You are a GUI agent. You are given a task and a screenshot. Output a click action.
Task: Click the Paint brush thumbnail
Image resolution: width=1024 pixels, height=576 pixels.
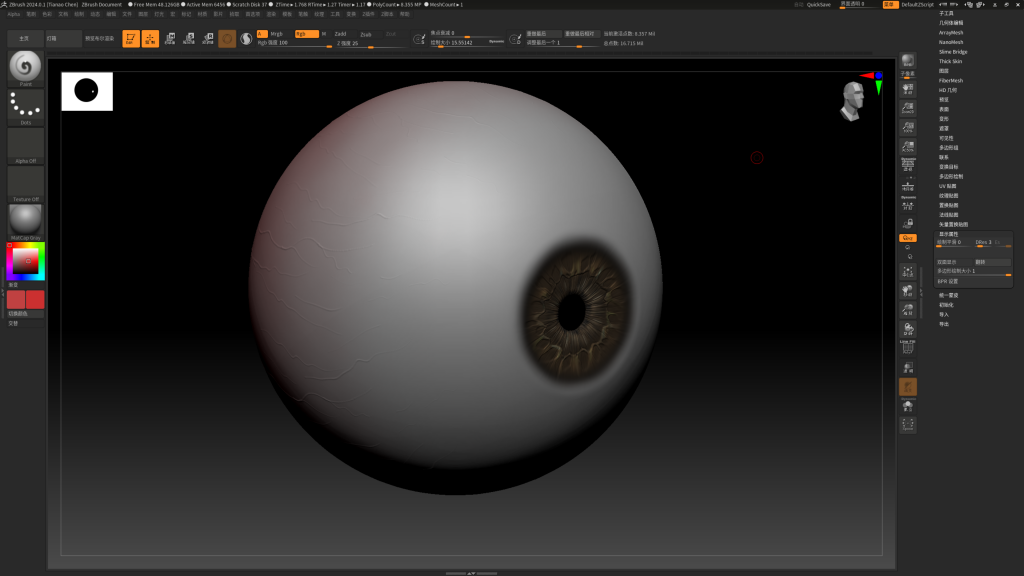[x=25, y=68]
